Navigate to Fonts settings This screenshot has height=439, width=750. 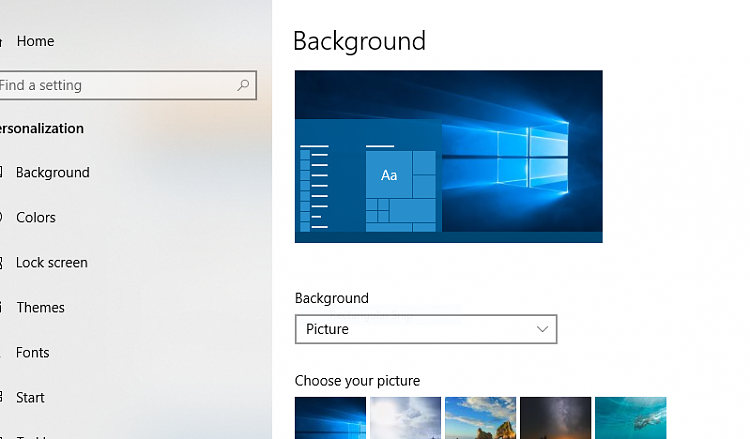click(32, 352)
